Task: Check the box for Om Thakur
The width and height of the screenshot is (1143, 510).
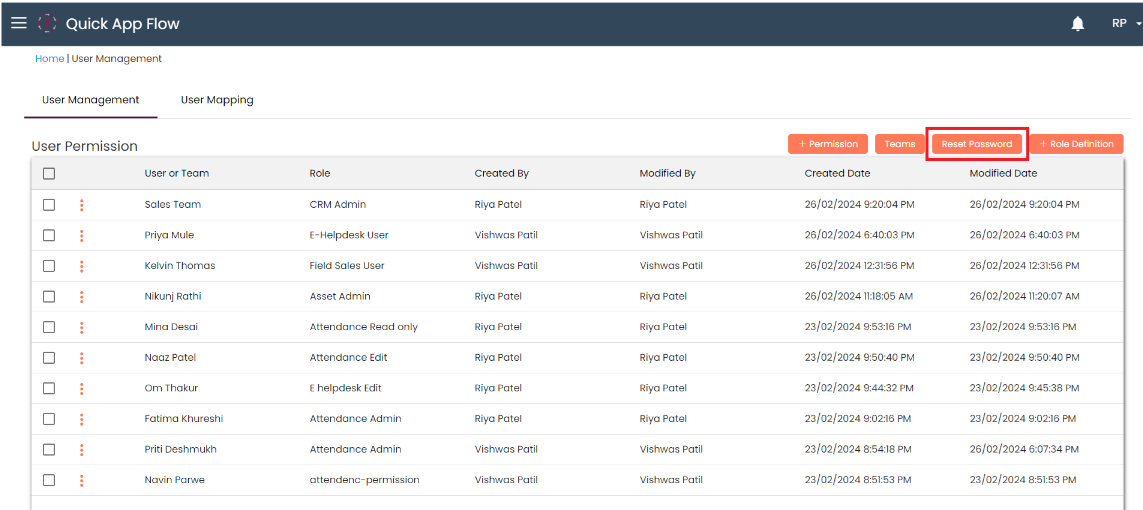Action: pos(49,388)
